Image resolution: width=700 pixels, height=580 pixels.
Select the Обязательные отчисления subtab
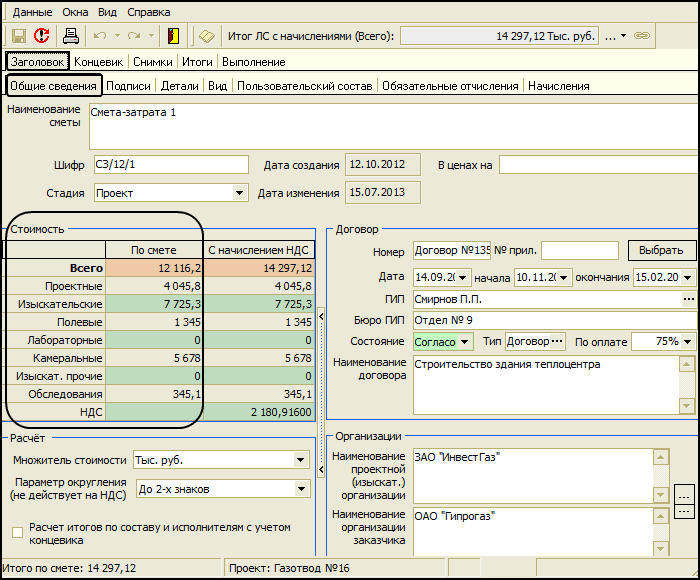click(450, 86)
